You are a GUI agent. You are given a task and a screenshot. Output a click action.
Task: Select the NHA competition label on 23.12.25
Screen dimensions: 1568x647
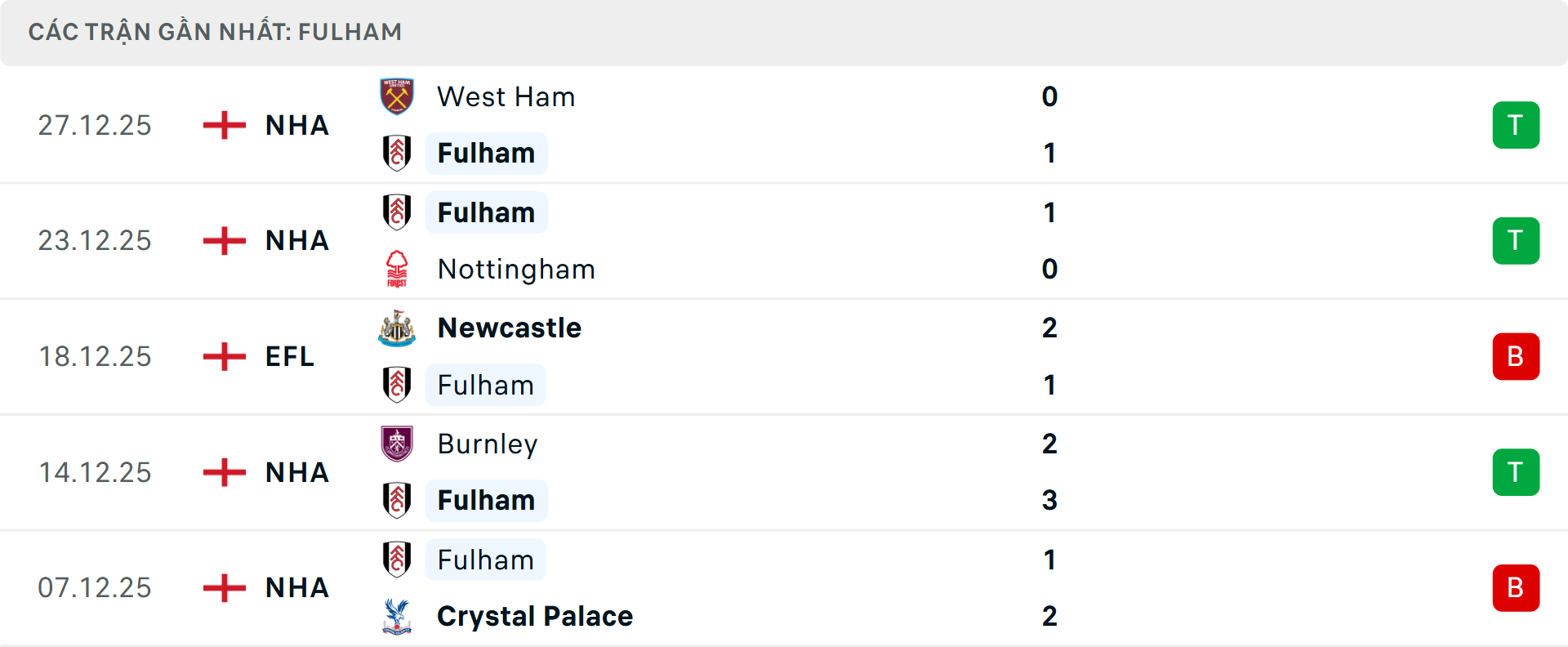[x=296, y=240]
